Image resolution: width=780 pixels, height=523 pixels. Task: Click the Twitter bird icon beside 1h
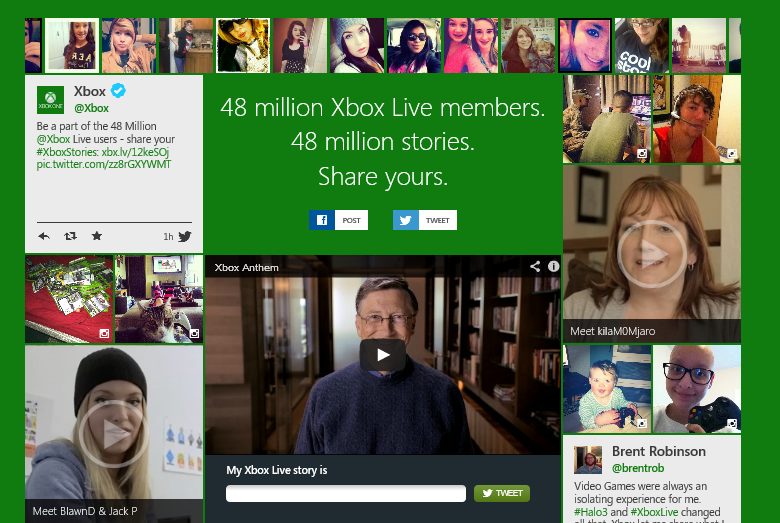click(x=185, y=236)
